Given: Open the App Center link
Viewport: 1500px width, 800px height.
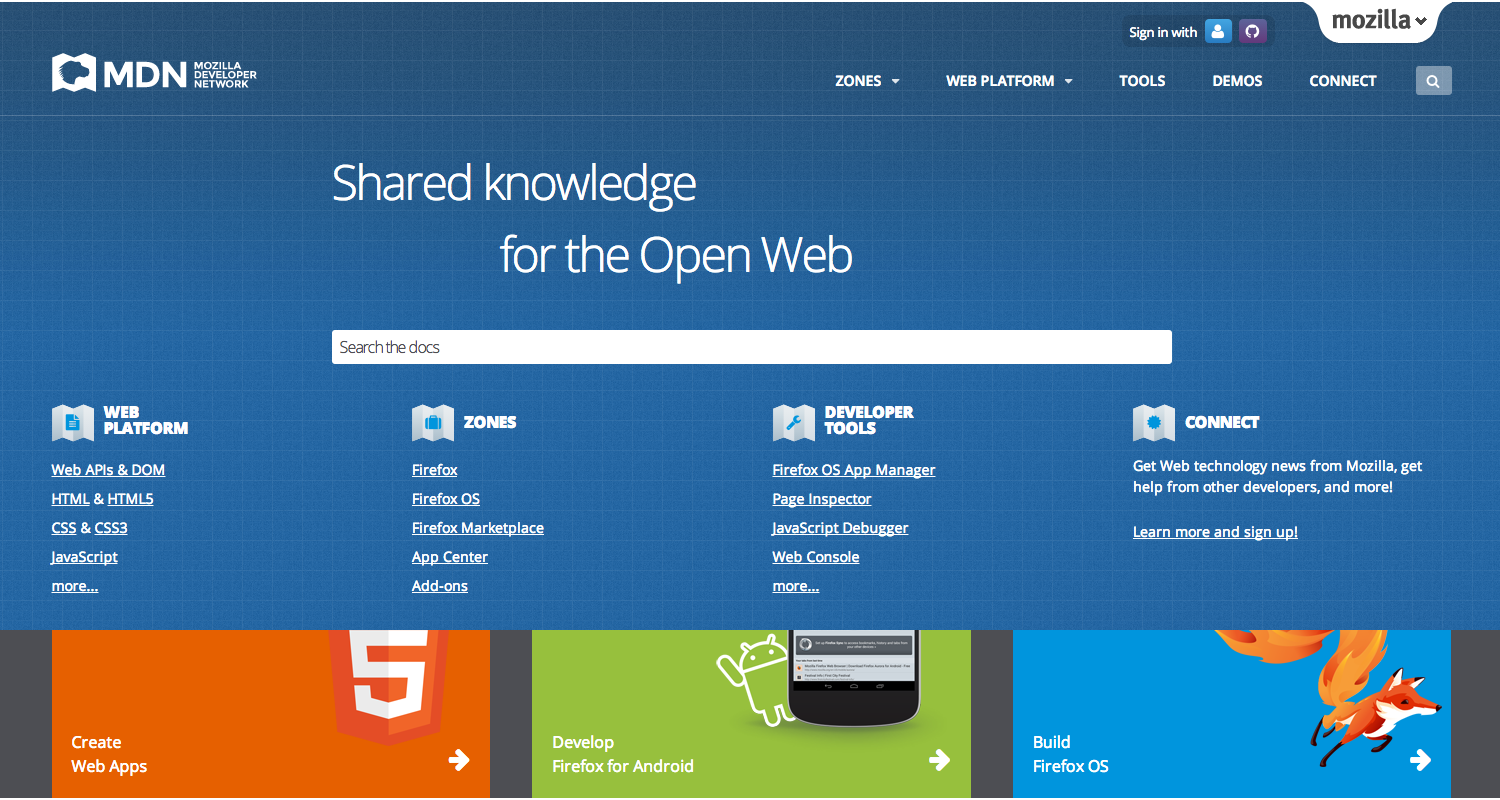Looking at the screenshot, I should pyautogui.click(x=450, y=557).
